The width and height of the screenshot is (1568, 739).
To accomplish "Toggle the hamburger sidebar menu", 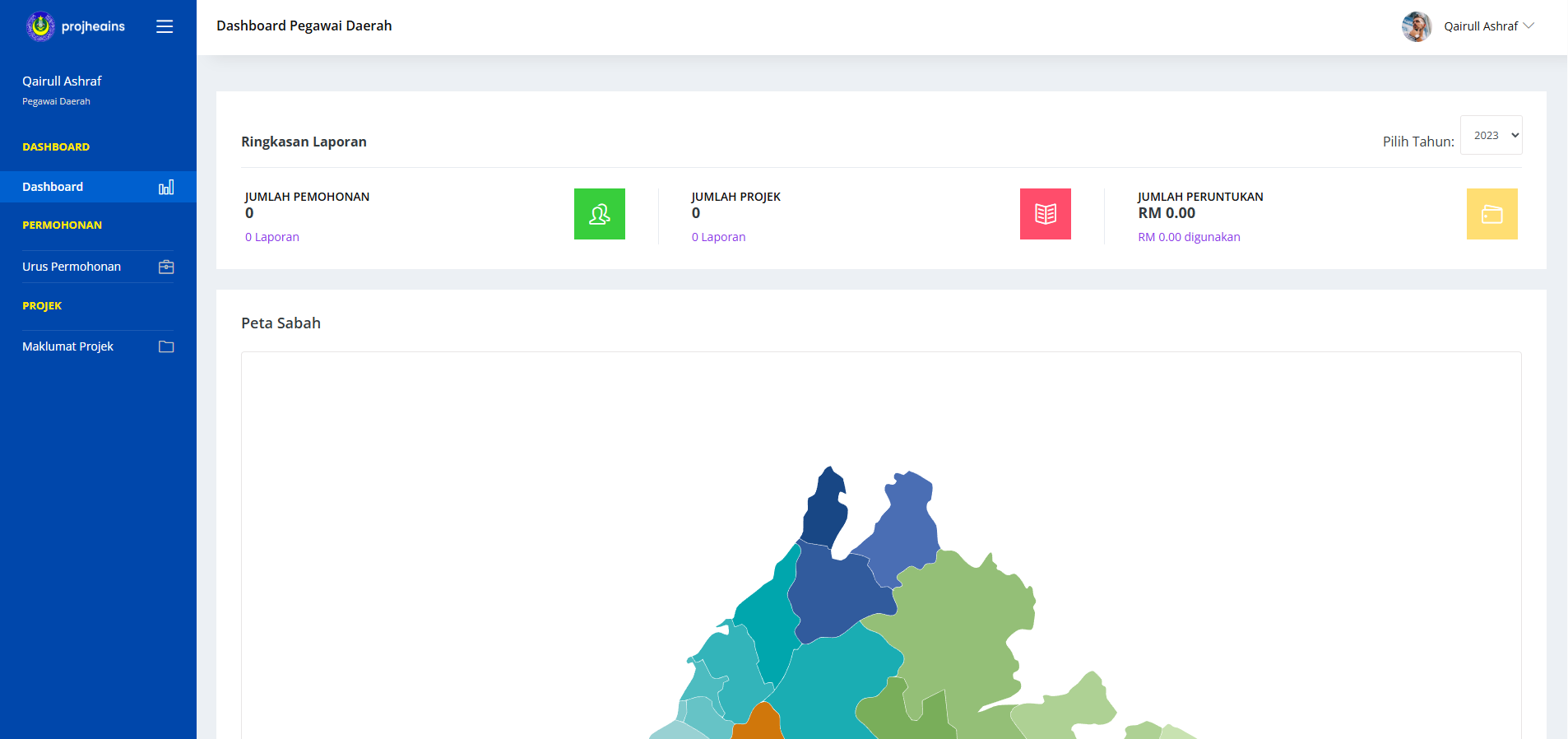I will (165, 26).
